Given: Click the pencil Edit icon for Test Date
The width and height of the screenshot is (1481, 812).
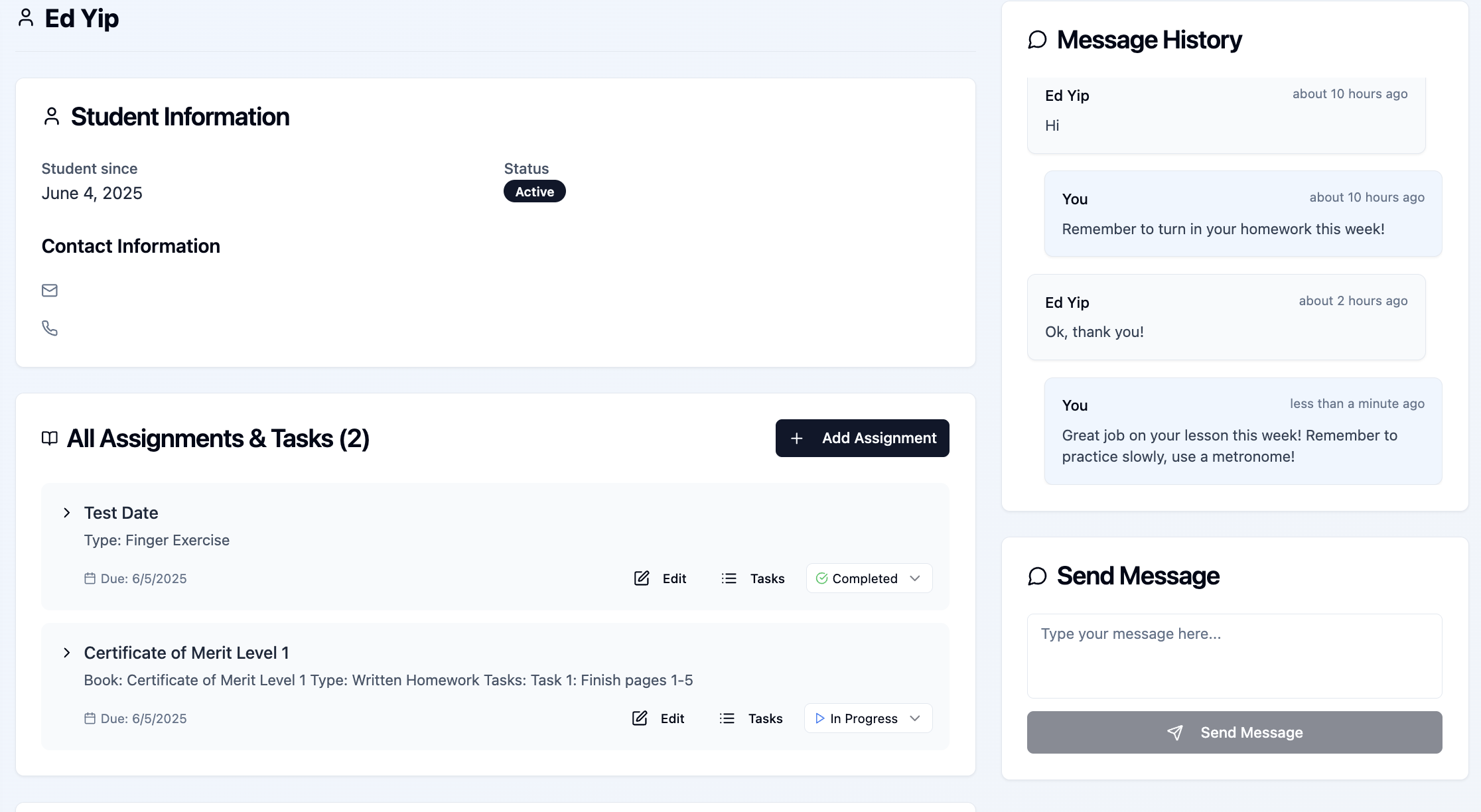Looking at the screenshot, I should [640, 578].
